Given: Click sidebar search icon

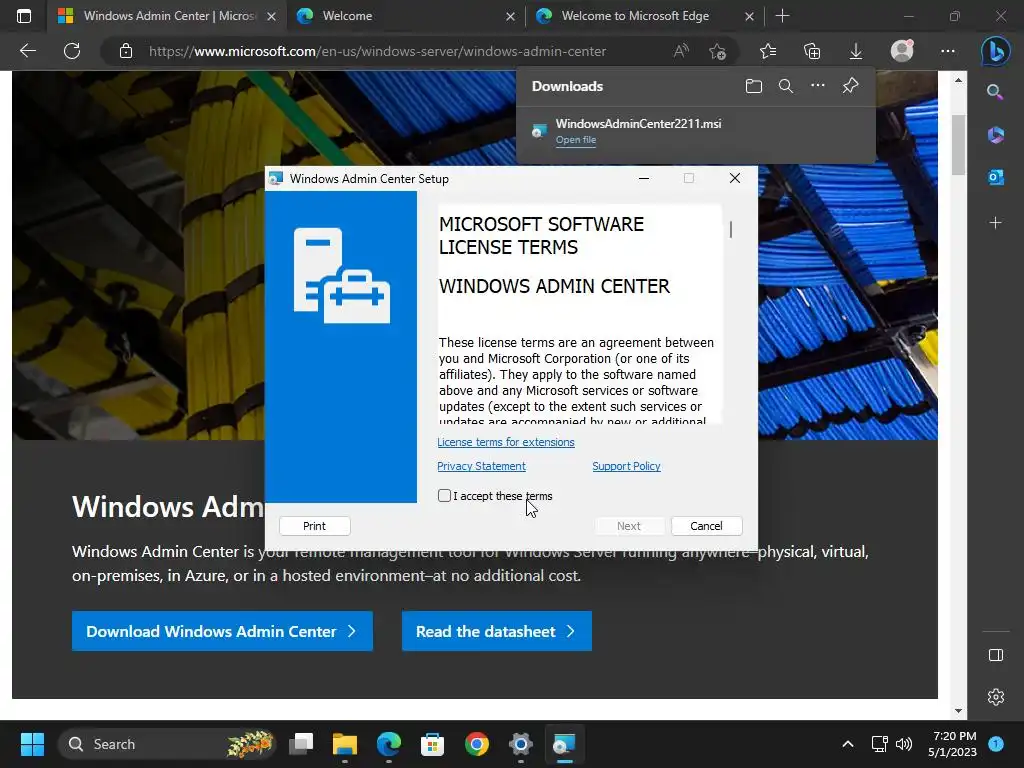Looking at the screenshot, I should click(x=995, y=91).
